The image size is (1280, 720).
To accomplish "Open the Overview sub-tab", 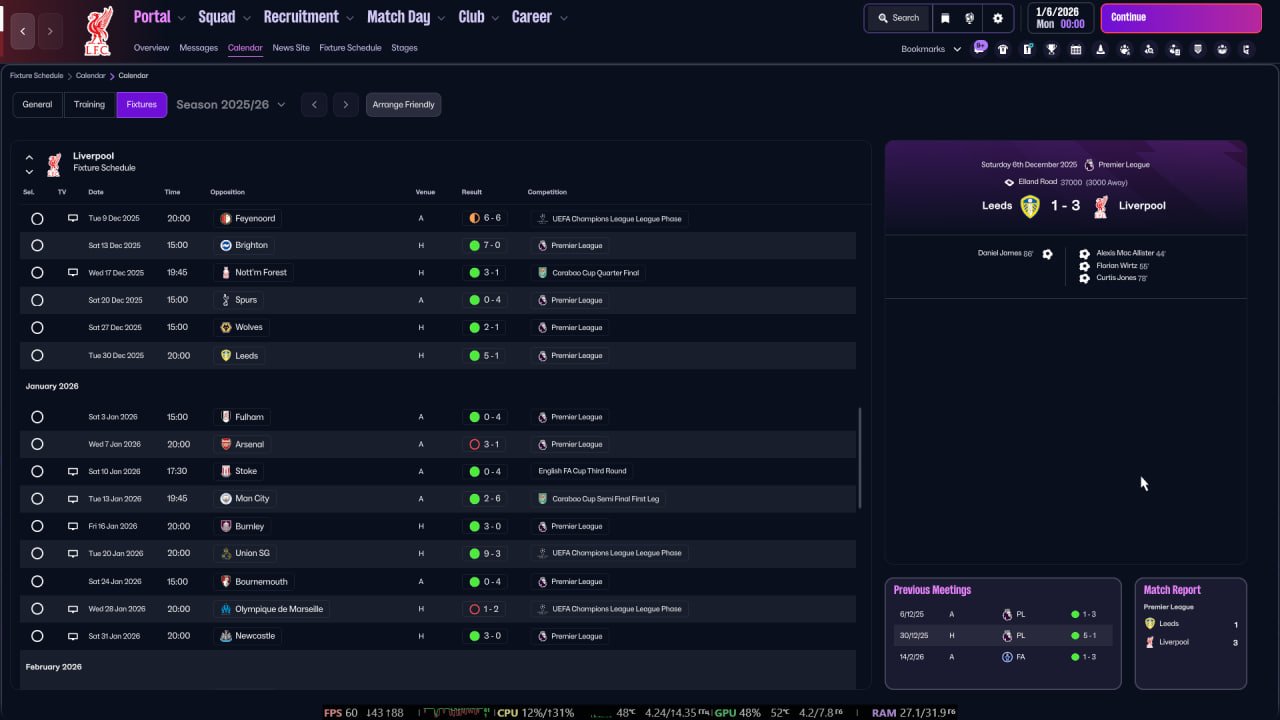I will coord(151,48).
